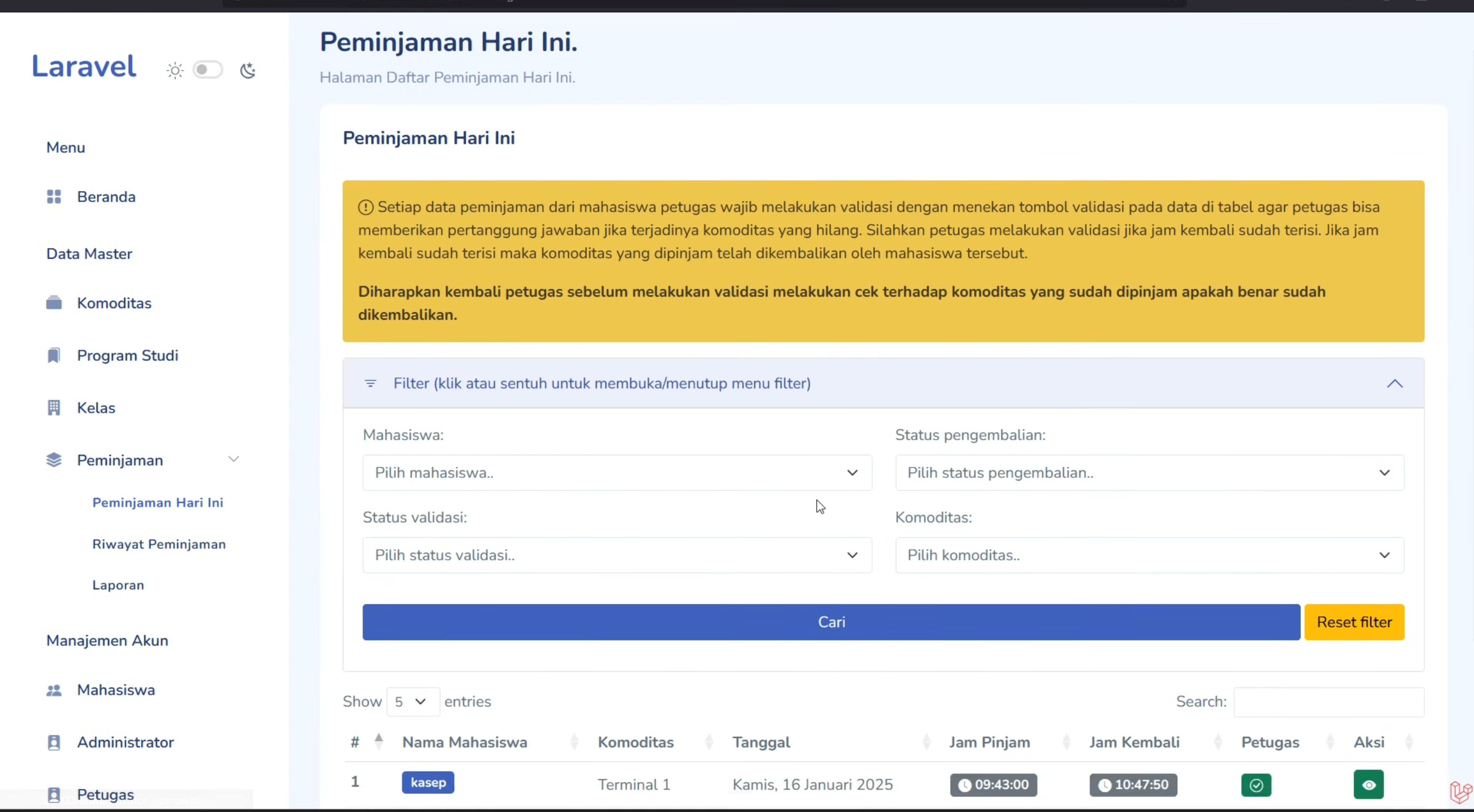Click the Administrator badge icon
This screenshot has width=1474, height=812.
(x=54, y=742)
